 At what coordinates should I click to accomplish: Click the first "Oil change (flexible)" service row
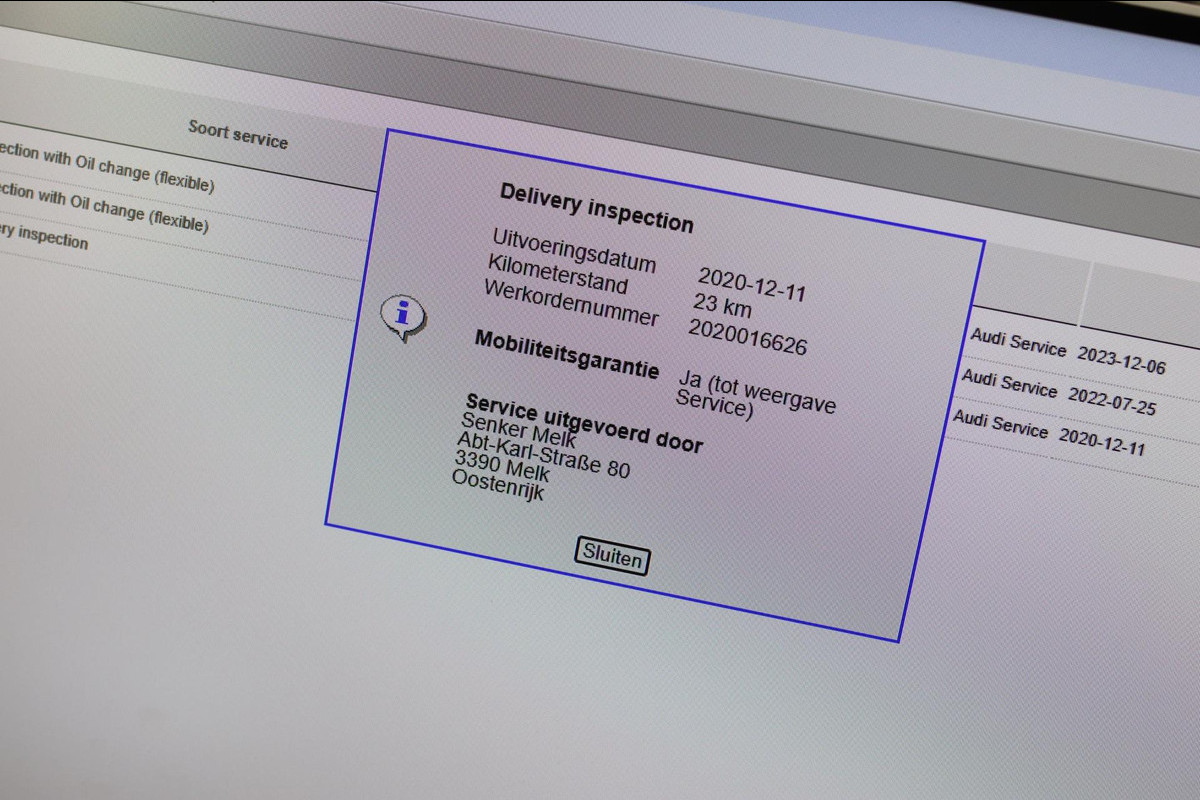click(x=105, y=167)
